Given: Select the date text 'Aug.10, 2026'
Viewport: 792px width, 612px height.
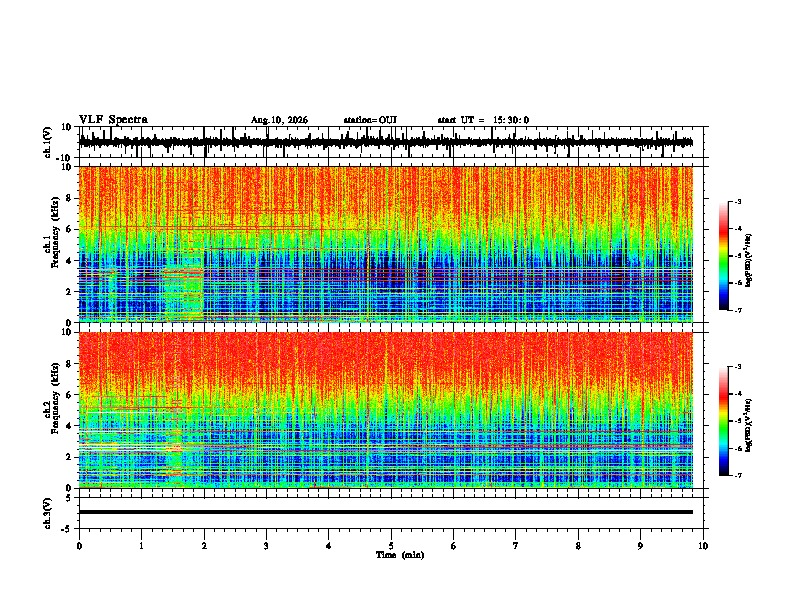Looking at the screenshot, I should pyautogui.click(x=279, y=120).
